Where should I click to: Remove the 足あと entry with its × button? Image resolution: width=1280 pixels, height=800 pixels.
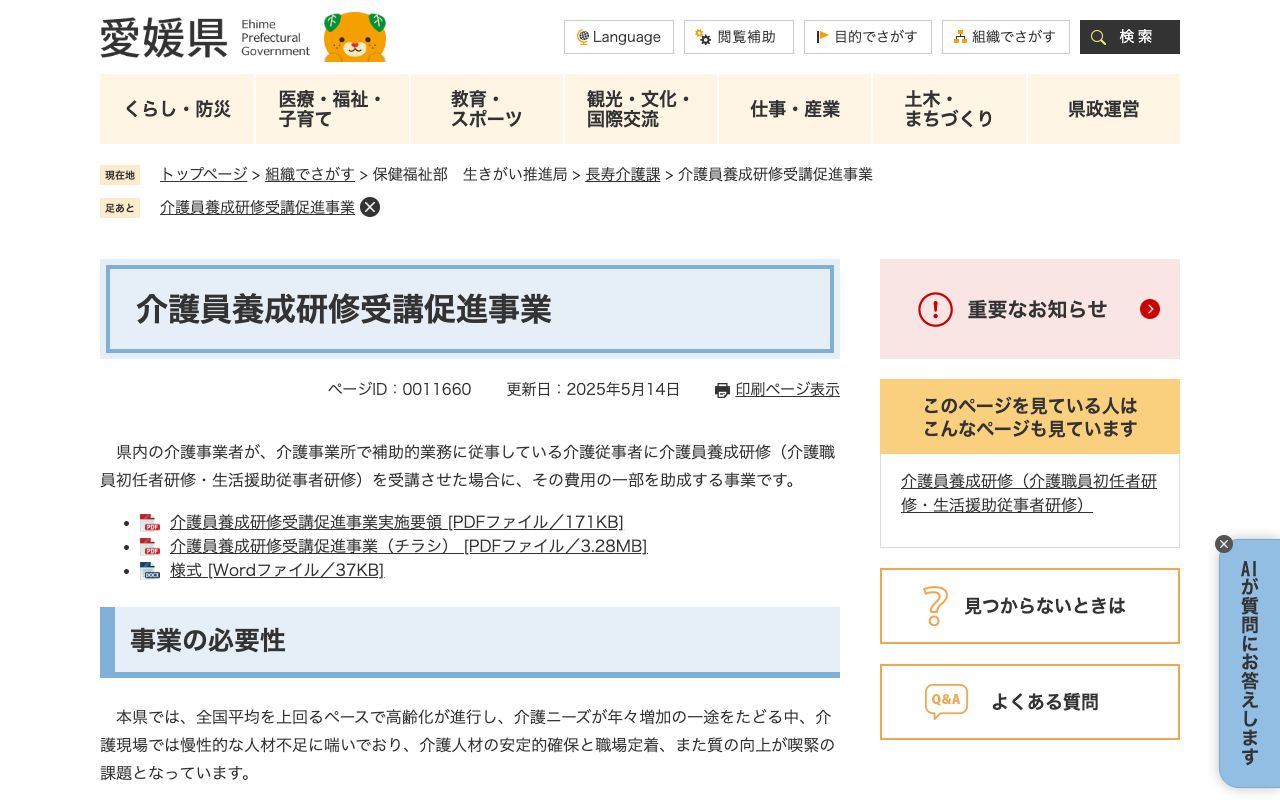(x=369, y=207)
